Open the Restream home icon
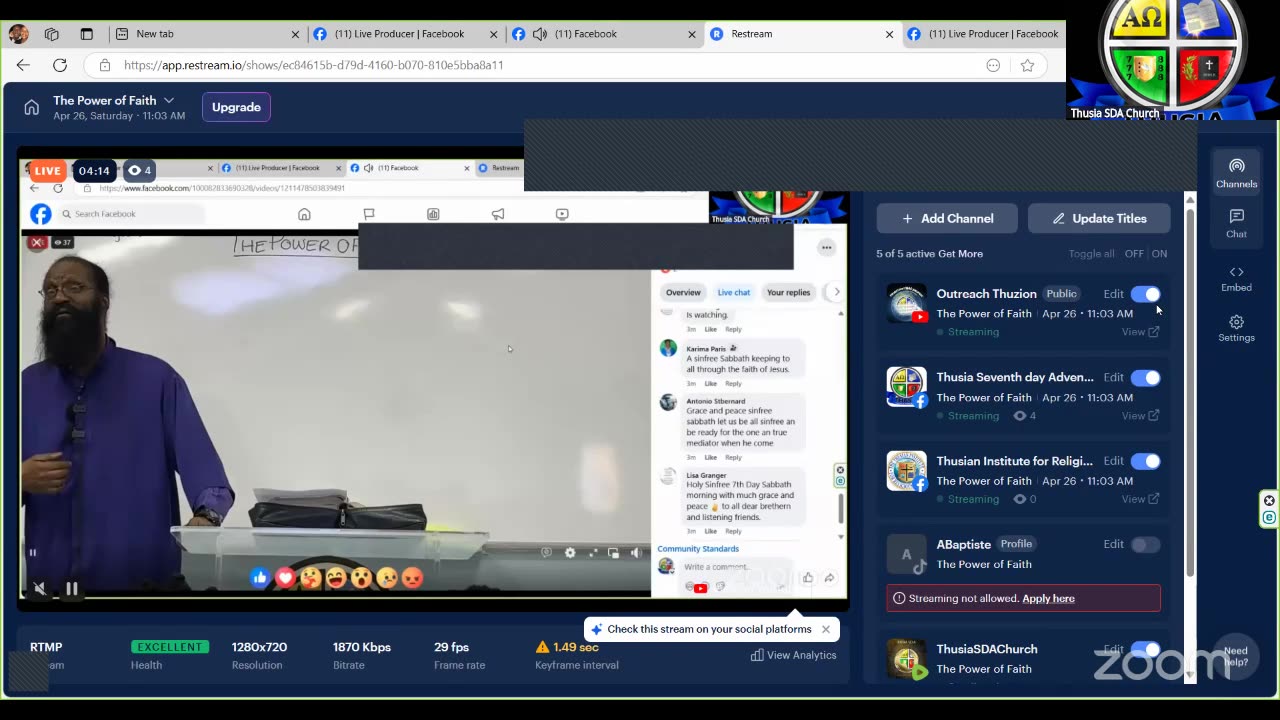 pos(32,107)
